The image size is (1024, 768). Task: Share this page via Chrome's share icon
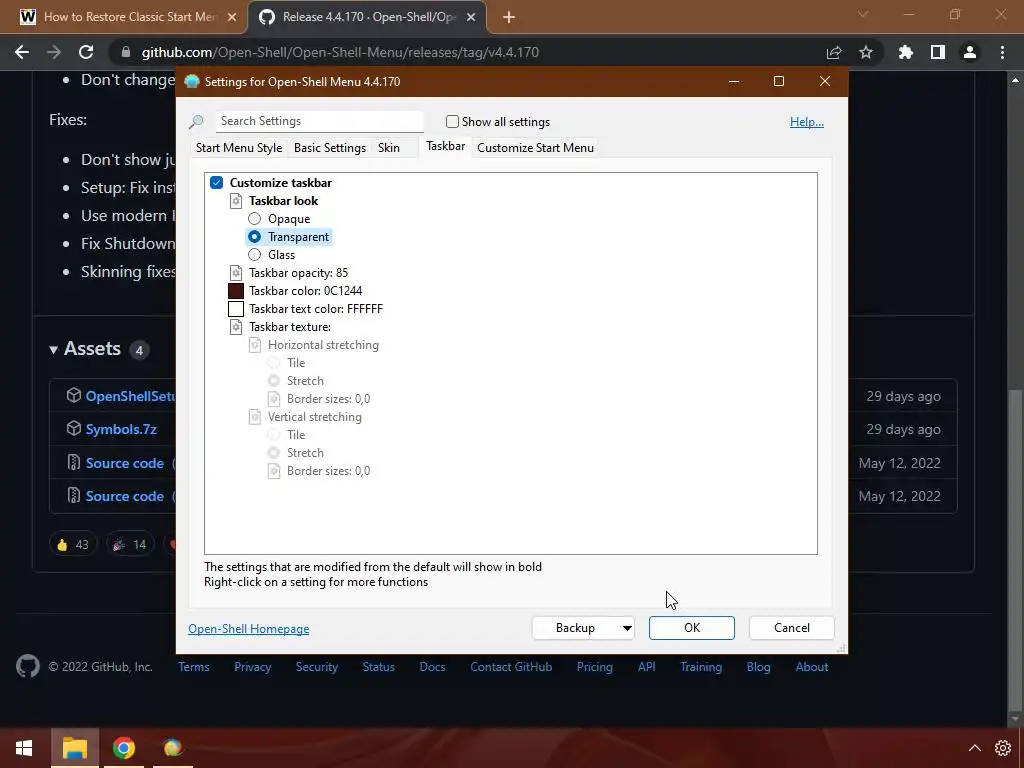[x=834, y=52]
